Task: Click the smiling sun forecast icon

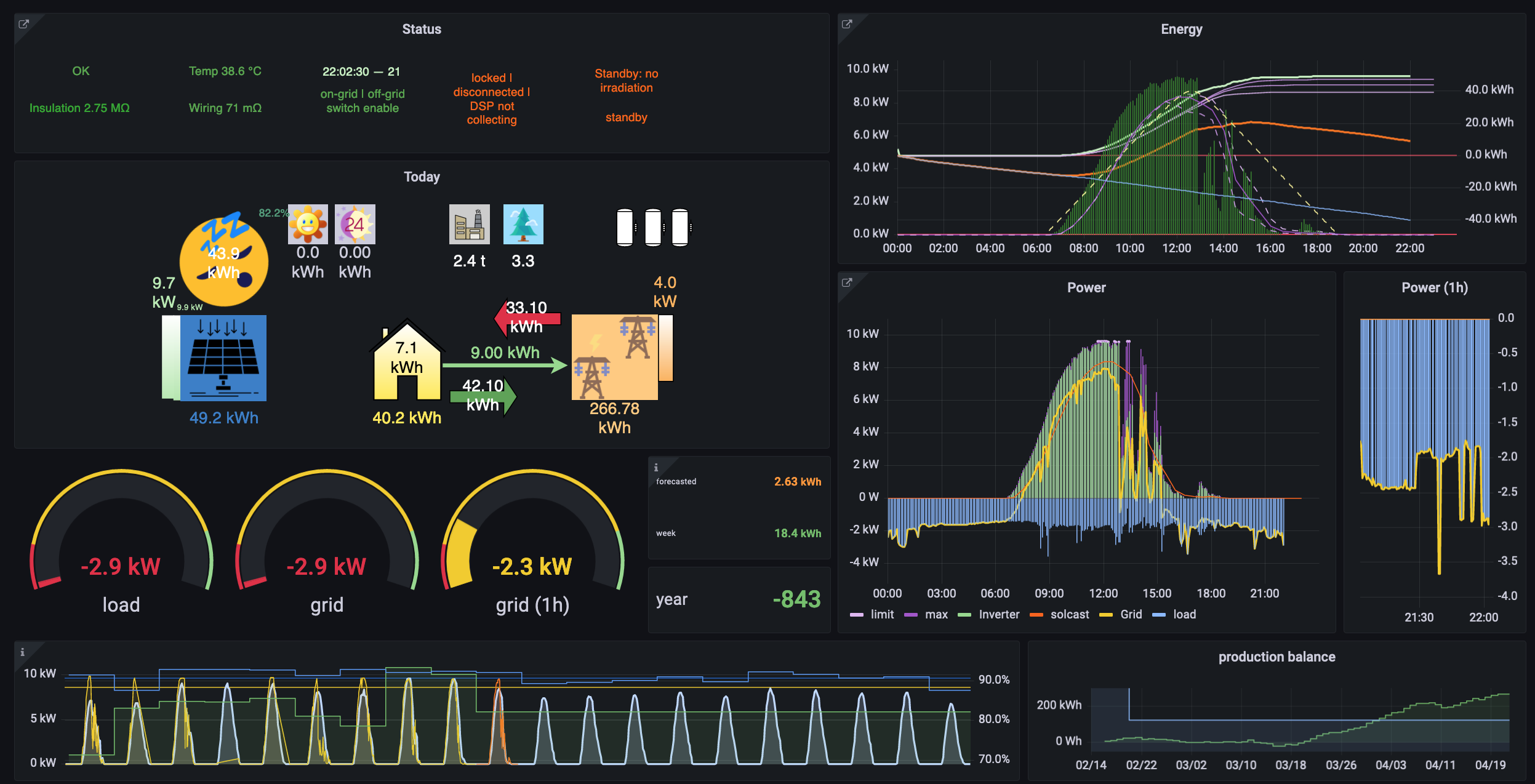Action: (x=308, y=224)
